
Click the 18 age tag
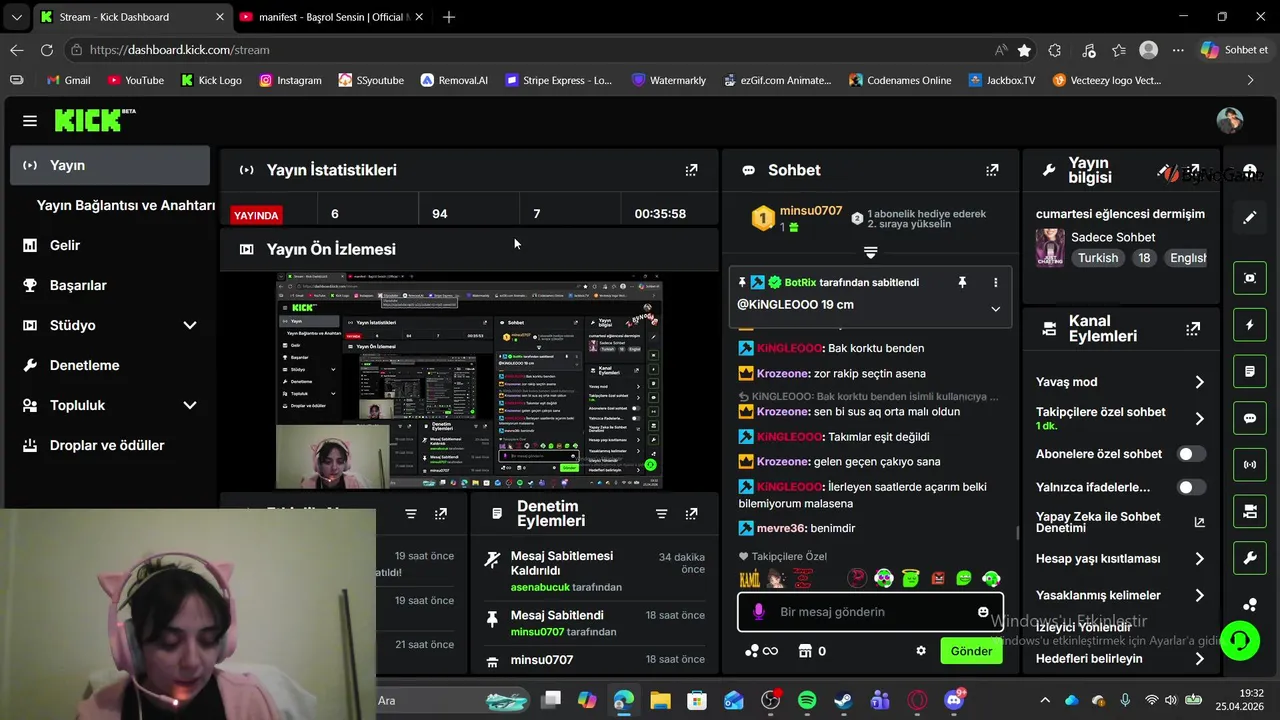(1144, 257)
